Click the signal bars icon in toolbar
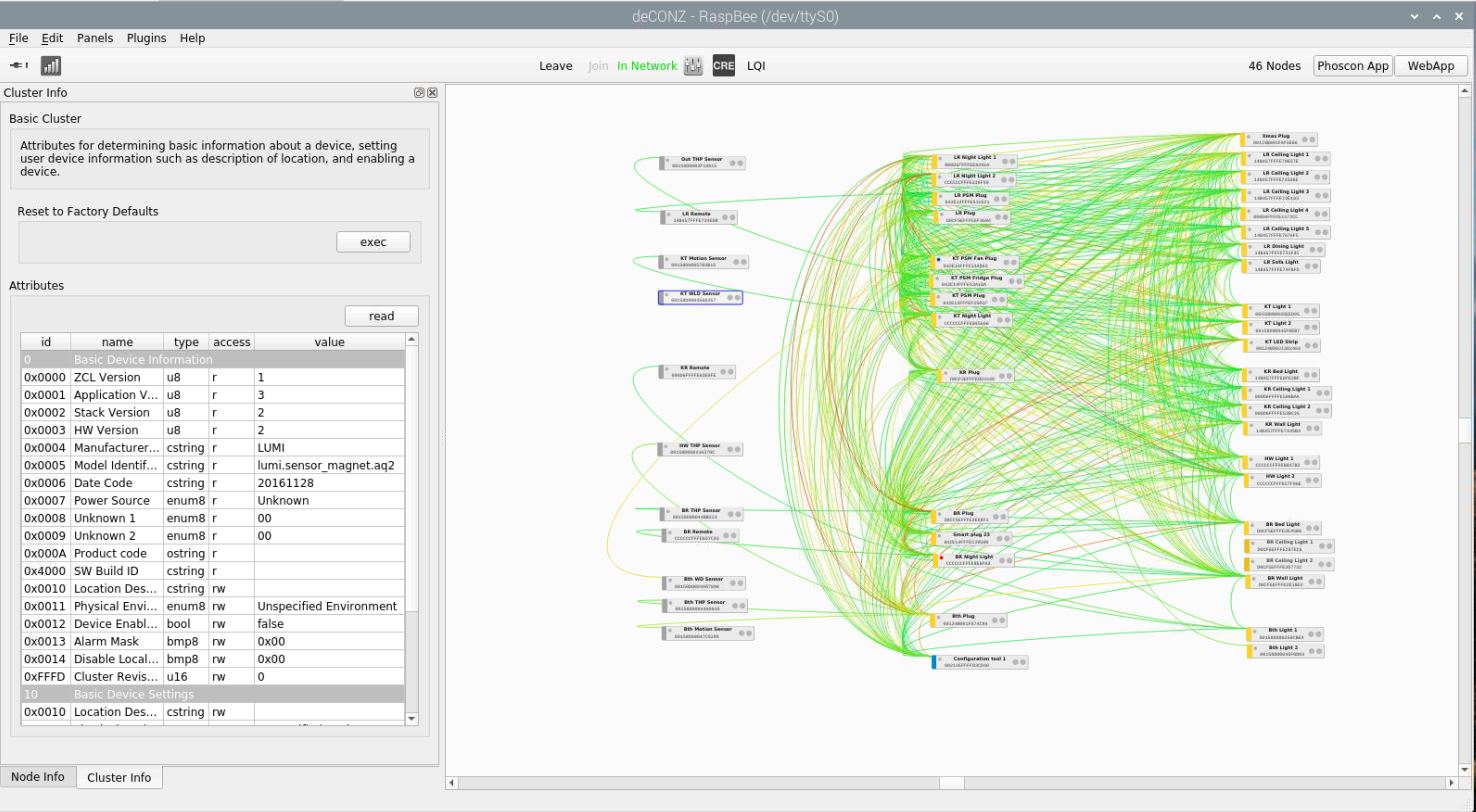Viewport: 1476px width, 812px height. point(51,66)
